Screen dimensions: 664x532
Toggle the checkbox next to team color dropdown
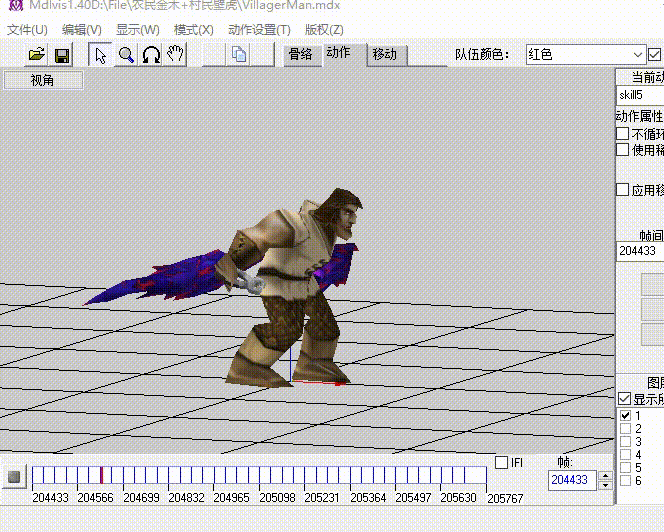coord(654,54)
